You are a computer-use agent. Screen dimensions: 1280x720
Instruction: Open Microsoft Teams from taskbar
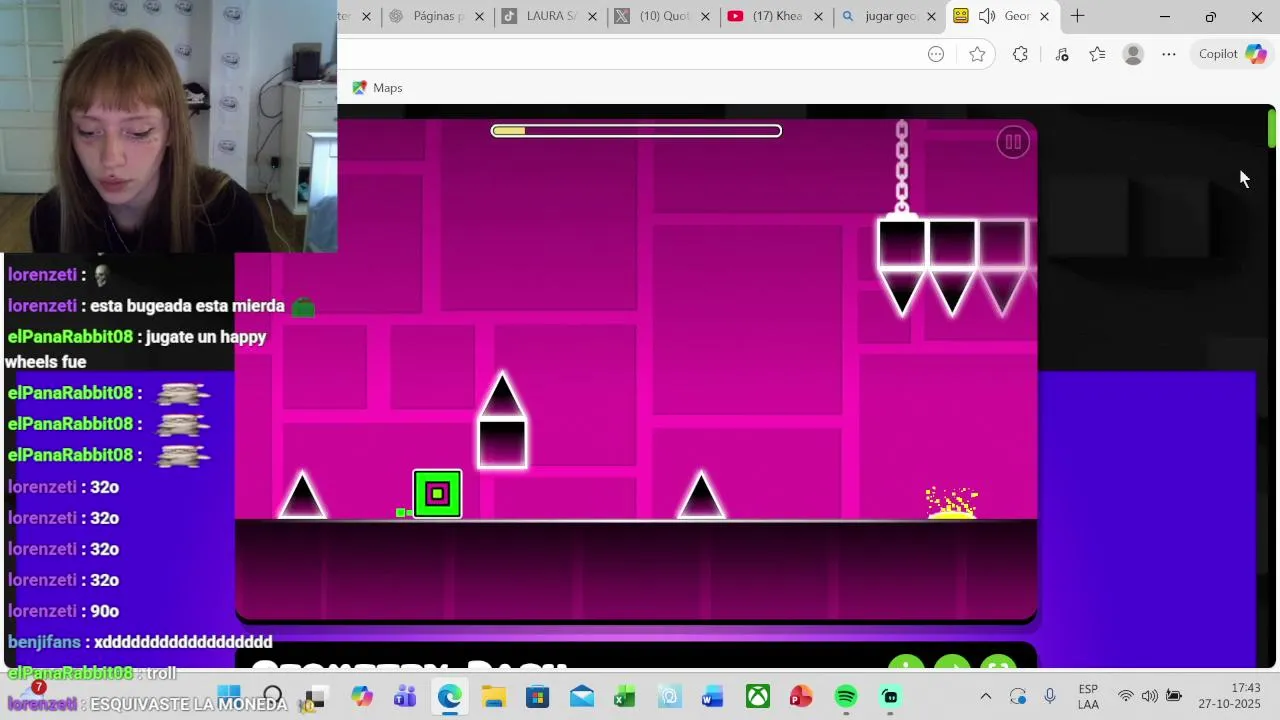405,696
